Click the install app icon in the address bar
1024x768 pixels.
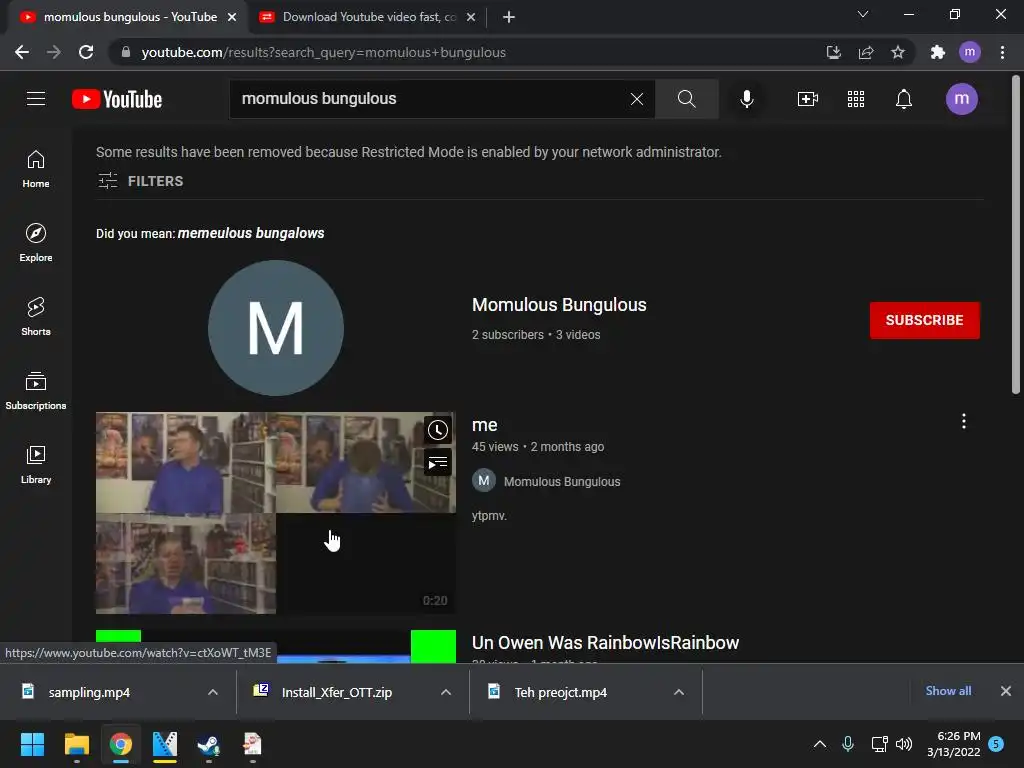click(x=833, y=52)
